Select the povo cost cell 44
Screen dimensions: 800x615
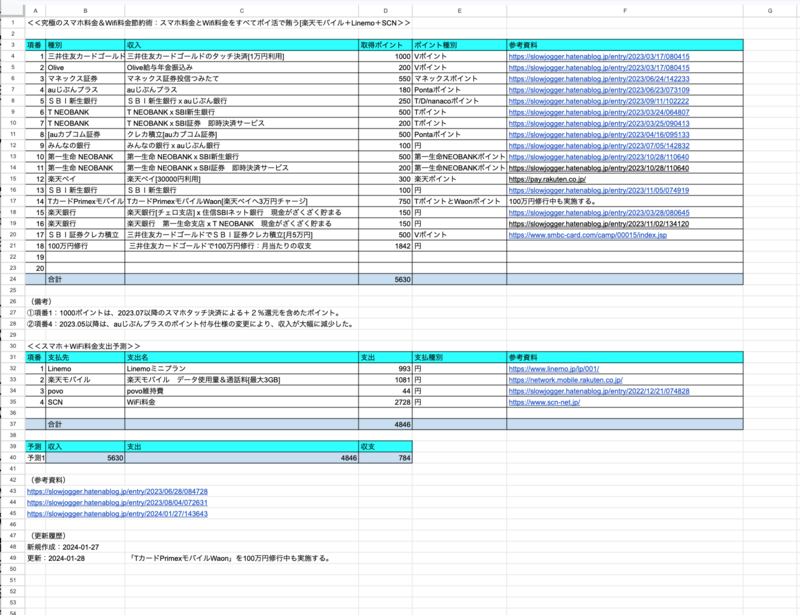point(385,391)
